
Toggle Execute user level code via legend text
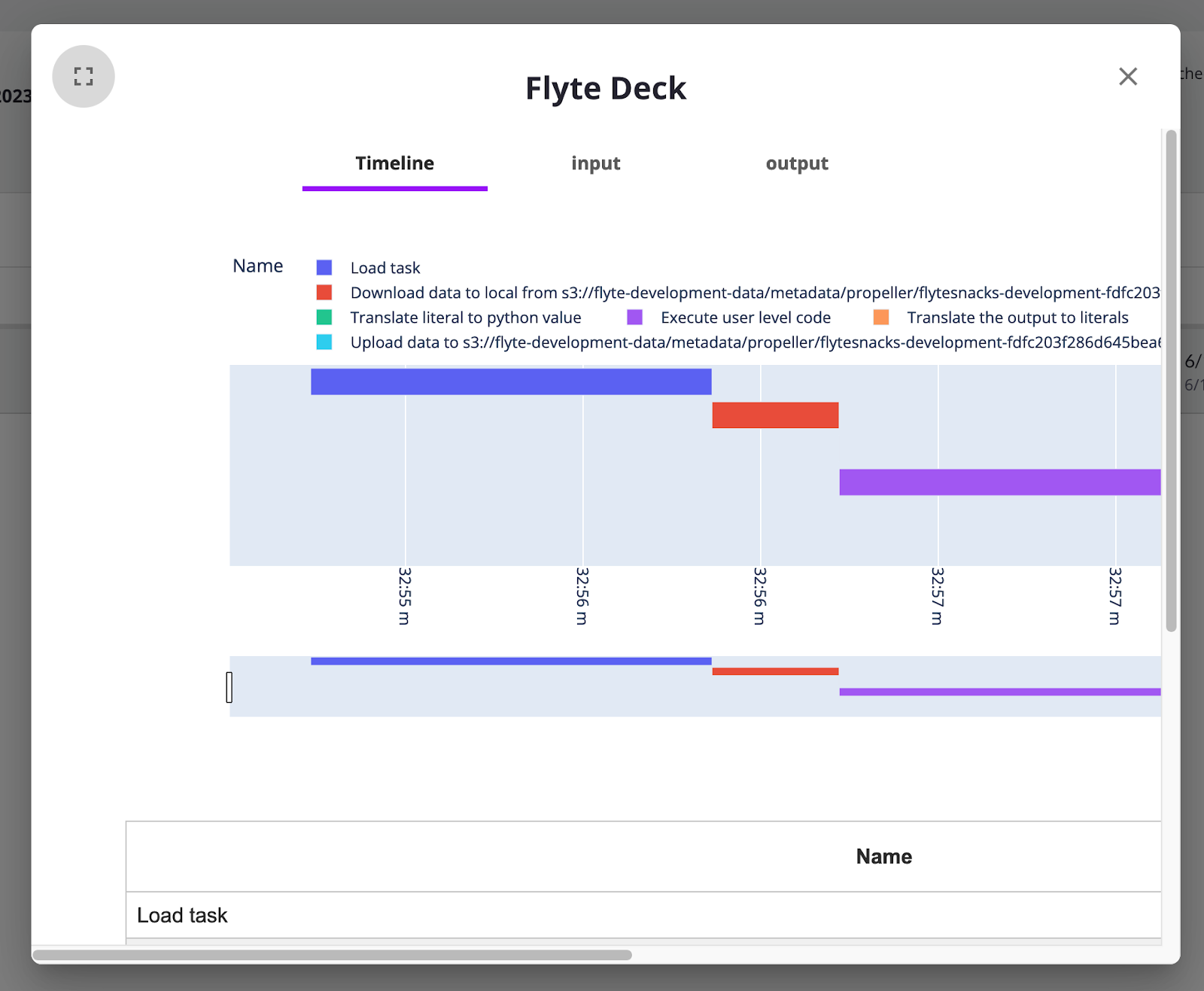coord(745,317)
